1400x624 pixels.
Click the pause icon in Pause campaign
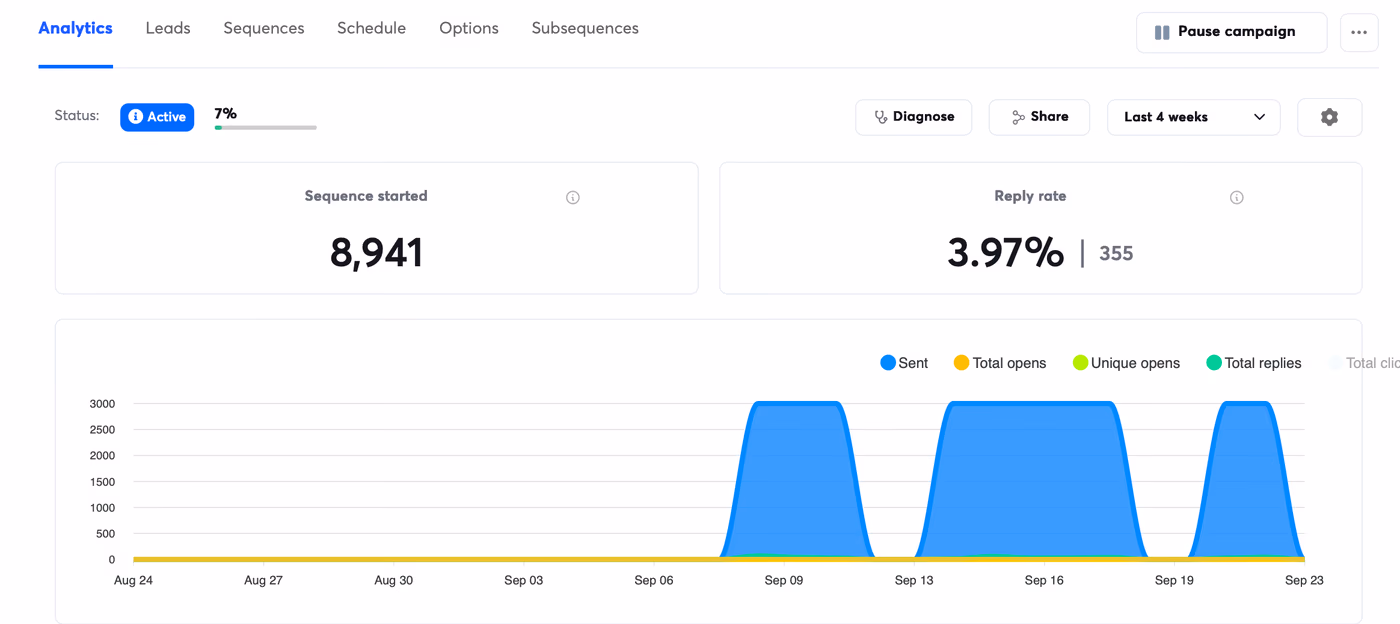pos(1162,32)
